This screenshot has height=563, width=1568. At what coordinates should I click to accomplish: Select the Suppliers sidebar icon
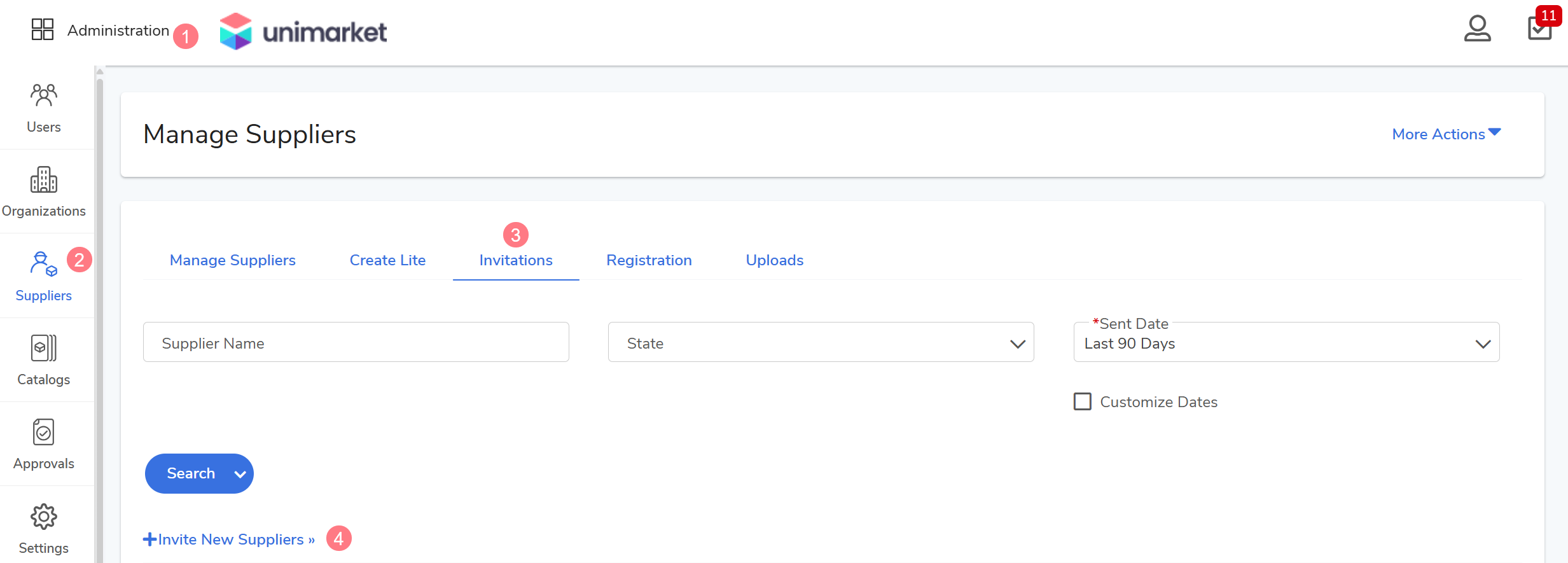pyautogui.click(x=43, y=265)
